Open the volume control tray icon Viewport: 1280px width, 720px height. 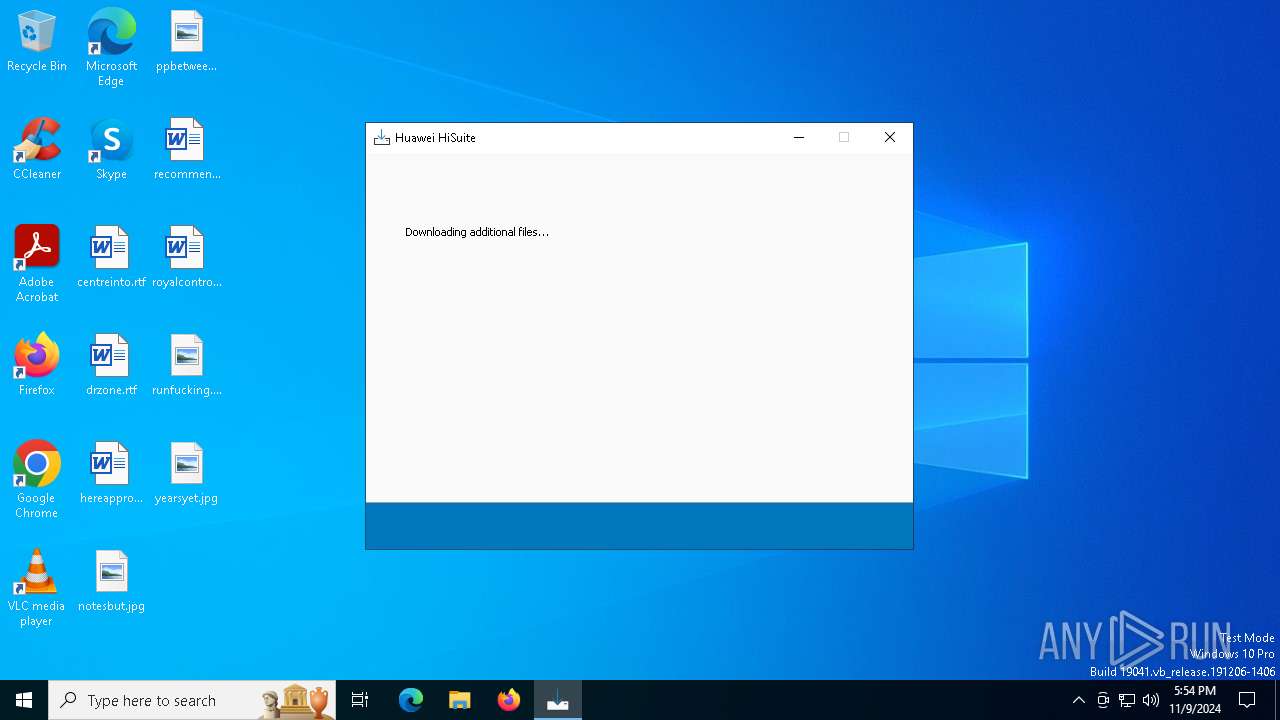pos(1151,700)
